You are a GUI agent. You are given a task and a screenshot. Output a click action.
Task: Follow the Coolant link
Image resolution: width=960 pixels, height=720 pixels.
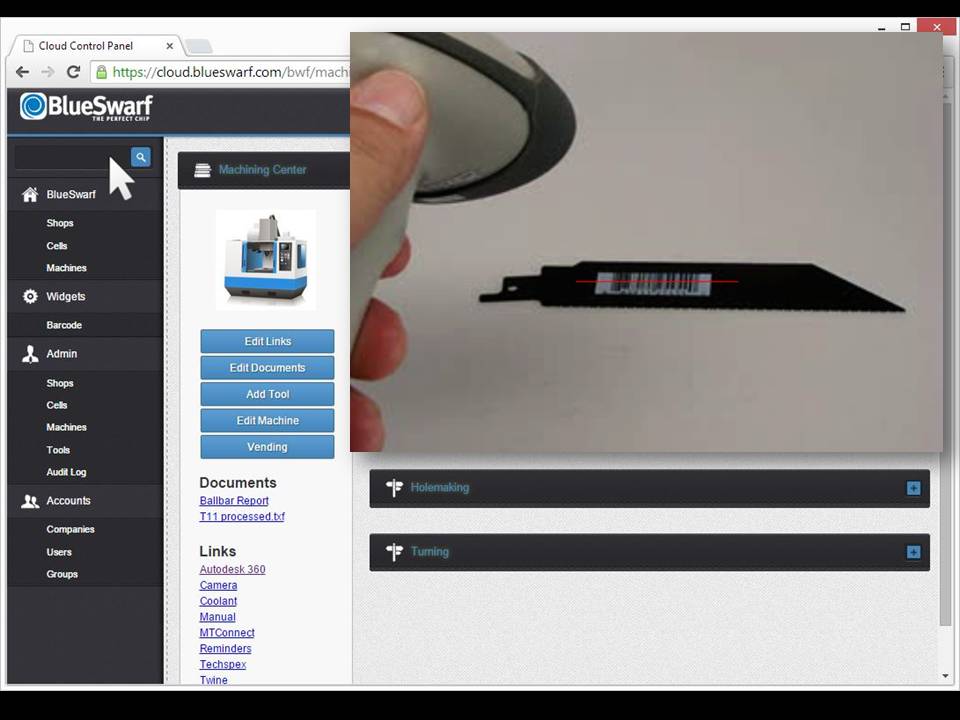point(218,601)
